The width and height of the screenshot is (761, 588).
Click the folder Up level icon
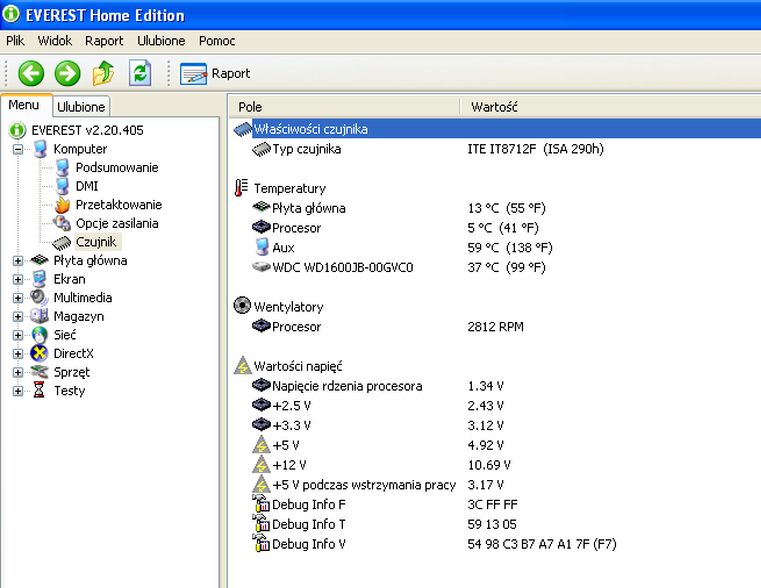pyautogui.click(x=103, y=73)
